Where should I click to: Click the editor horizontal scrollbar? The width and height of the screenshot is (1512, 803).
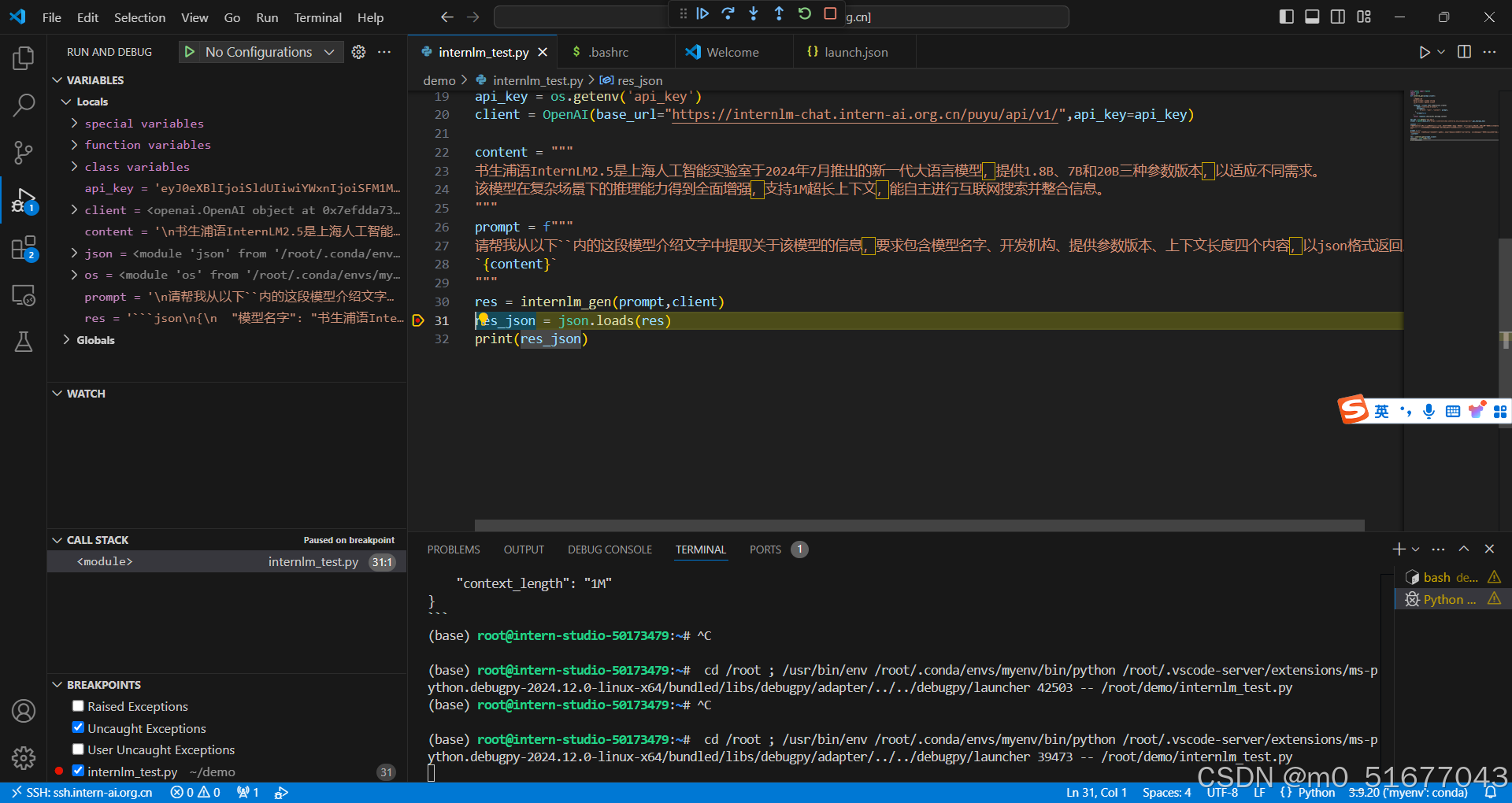(x=919, y=525)
